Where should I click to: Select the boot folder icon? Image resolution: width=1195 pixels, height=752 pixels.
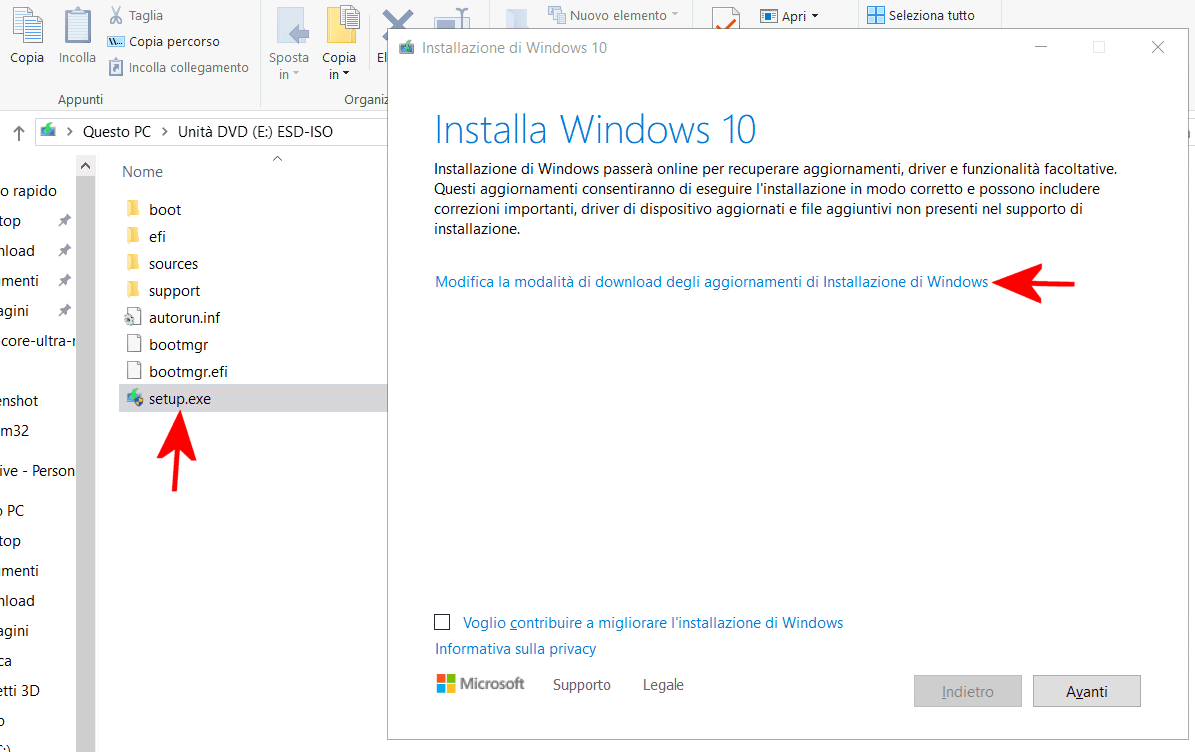133,209
